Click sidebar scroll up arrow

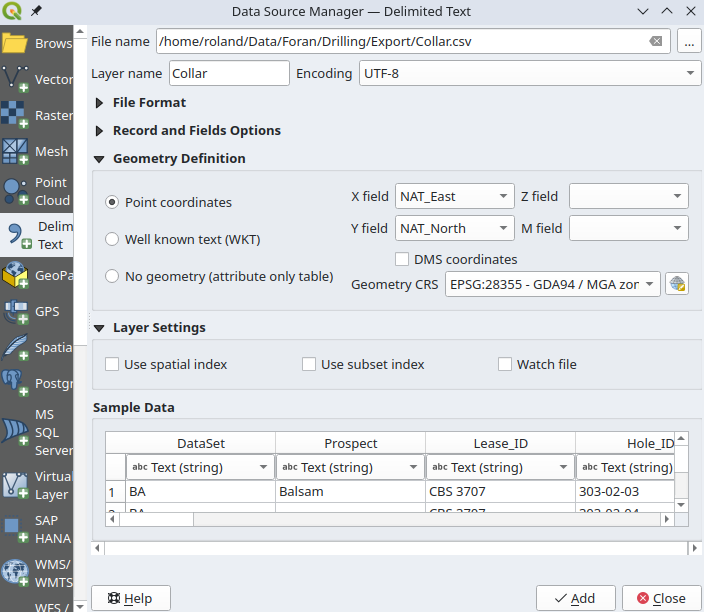tap(80, 31)
